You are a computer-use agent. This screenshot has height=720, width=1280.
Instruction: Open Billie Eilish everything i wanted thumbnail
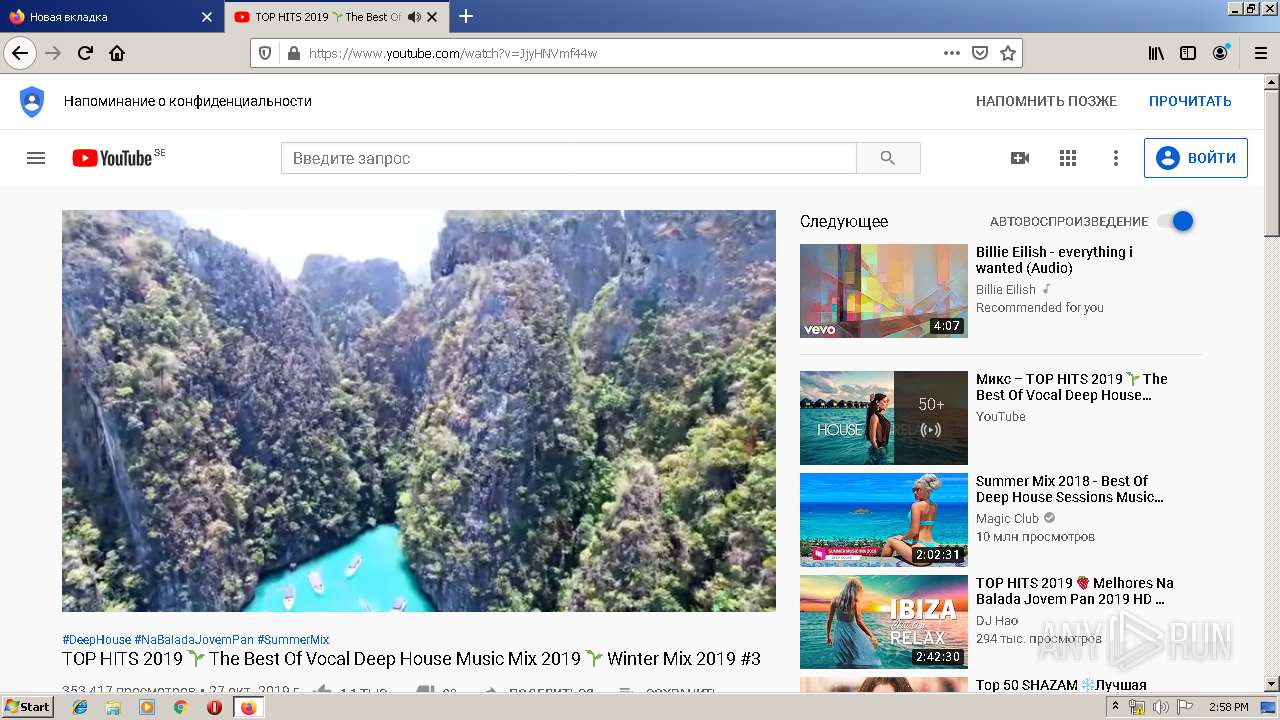click(884, 291)
